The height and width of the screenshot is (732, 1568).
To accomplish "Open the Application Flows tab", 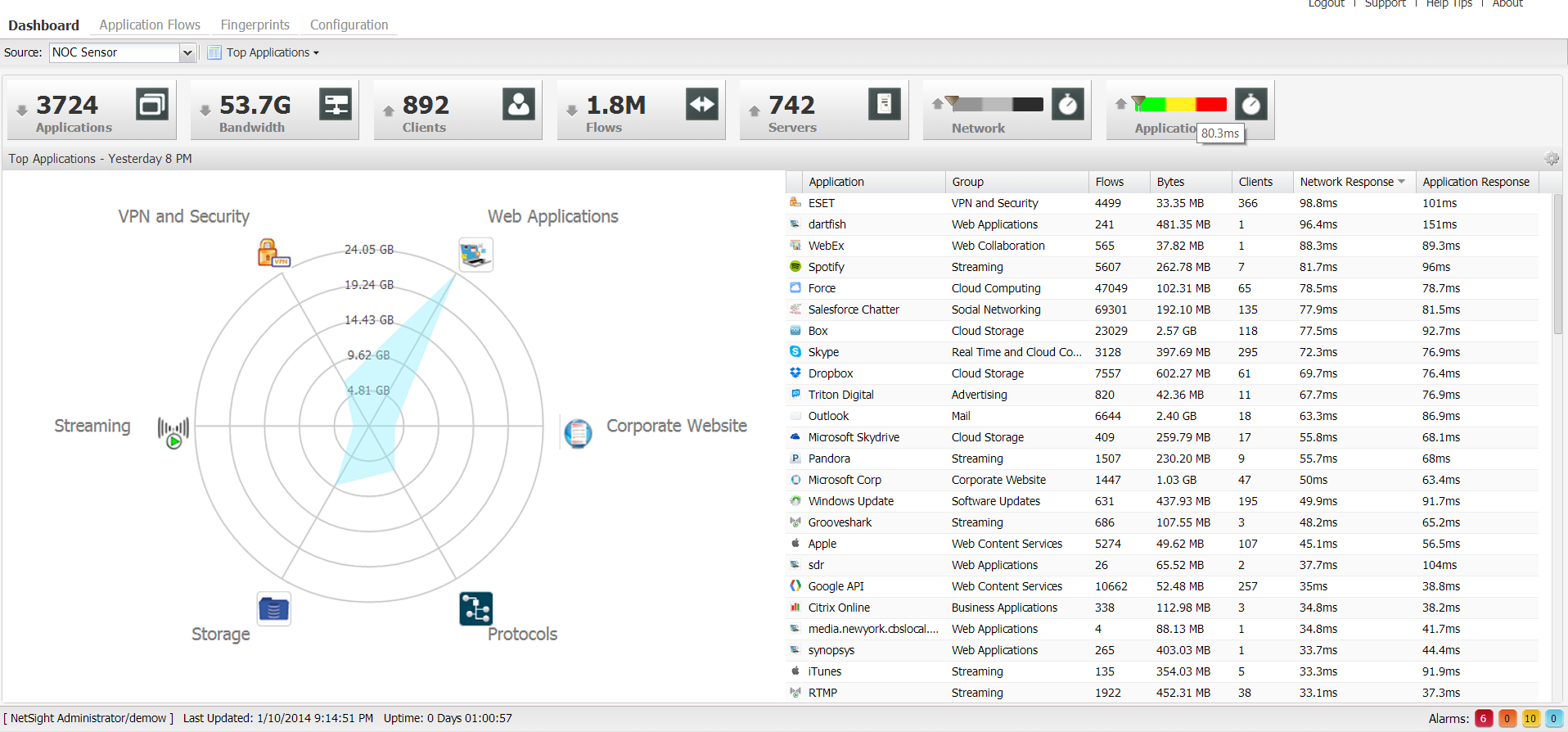I will tap(150, 25).
